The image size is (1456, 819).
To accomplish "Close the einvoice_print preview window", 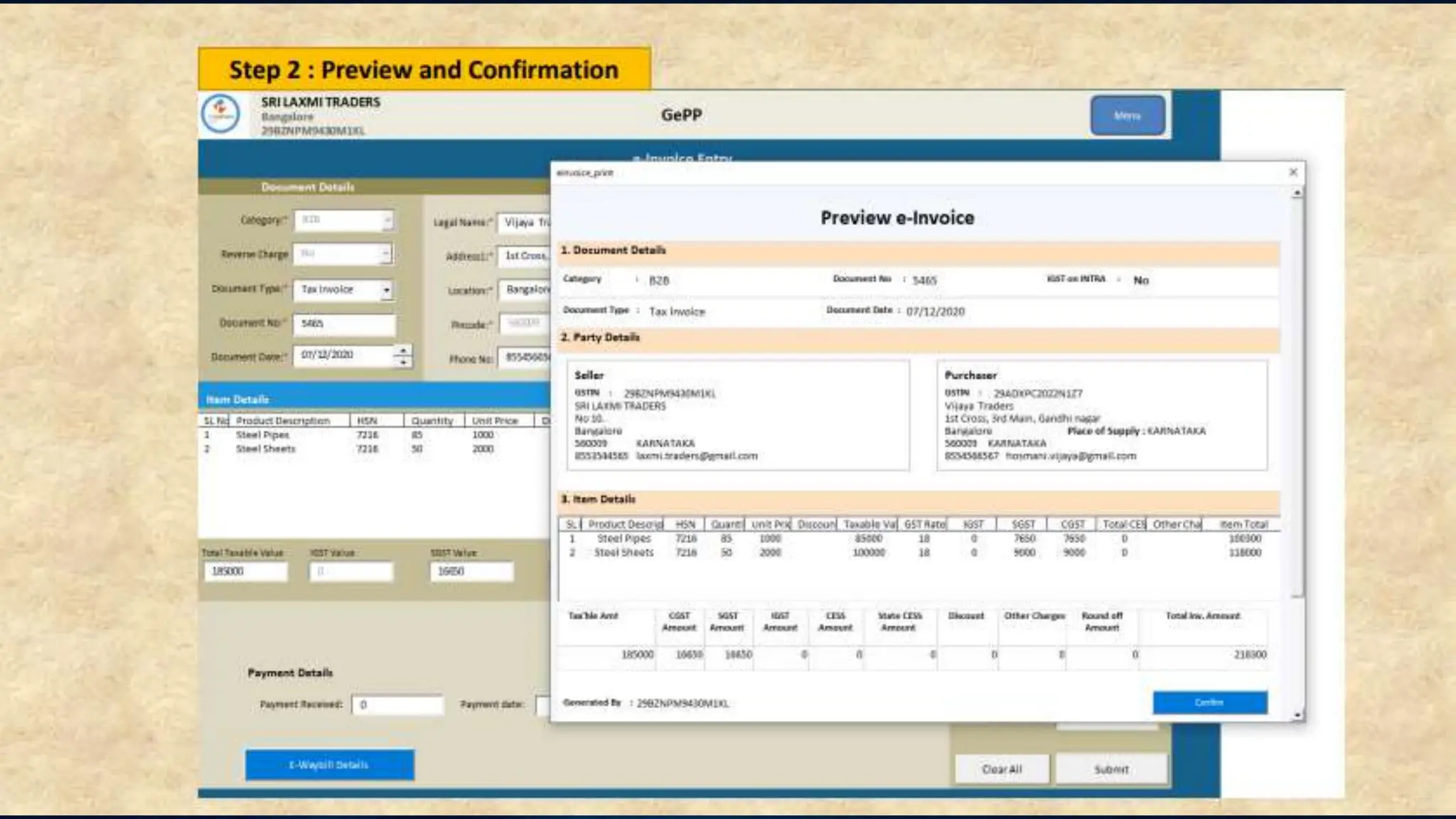I will point(1293,172).
